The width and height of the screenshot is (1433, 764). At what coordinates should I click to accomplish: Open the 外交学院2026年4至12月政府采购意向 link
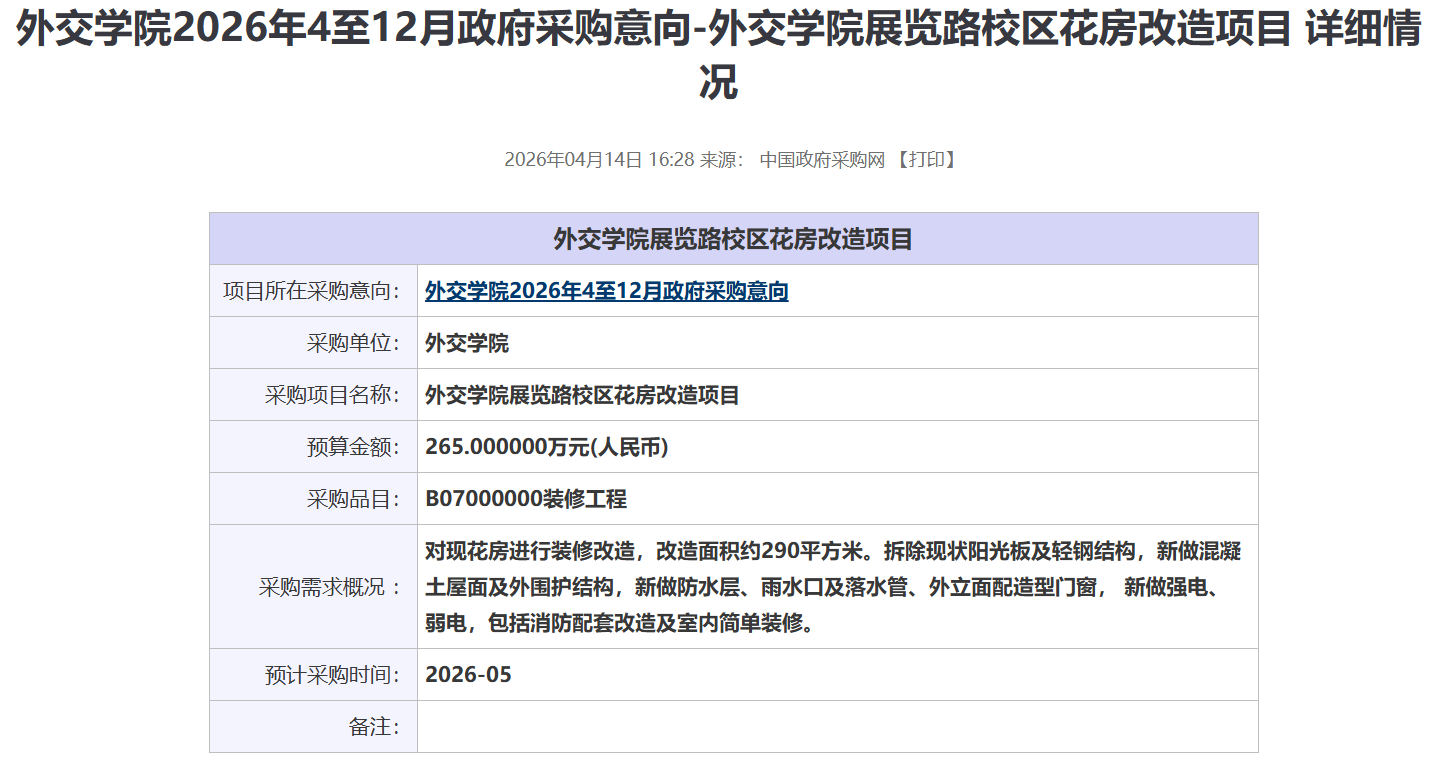point(606,291)
